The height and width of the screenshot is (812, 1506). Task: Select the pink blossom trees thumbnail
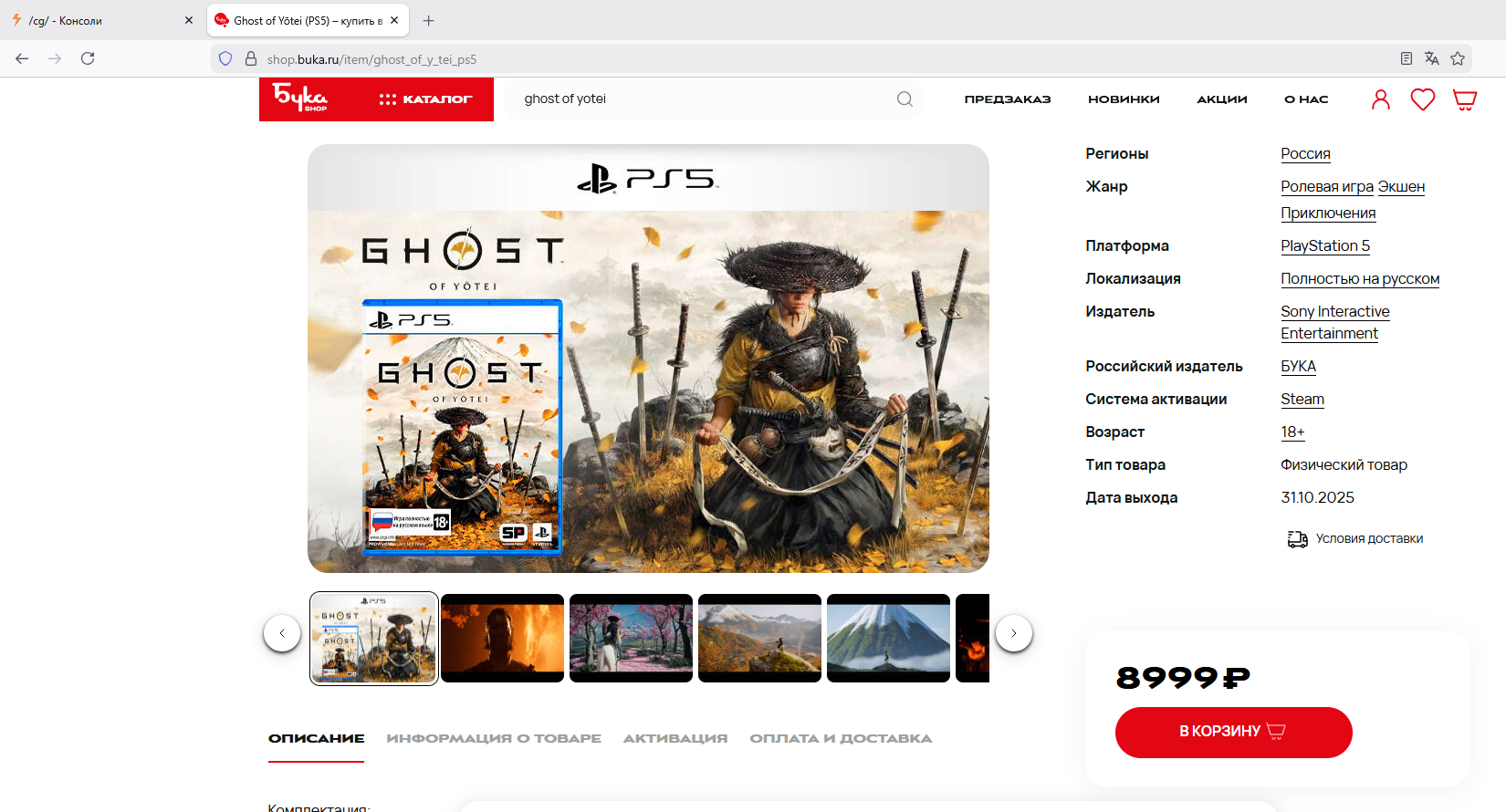(x=631, y=638)
